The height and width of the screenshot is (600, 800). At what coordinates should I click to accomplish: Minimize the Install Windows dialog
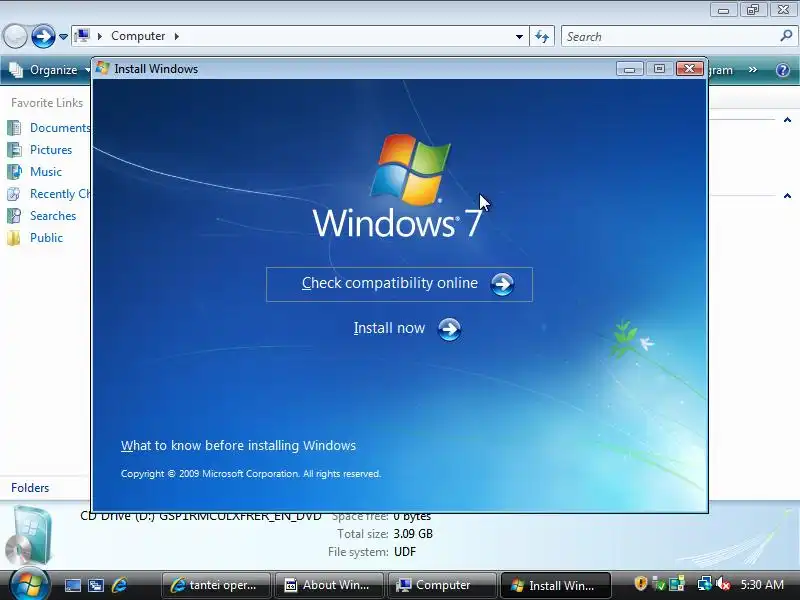click(x=630, y=68)
